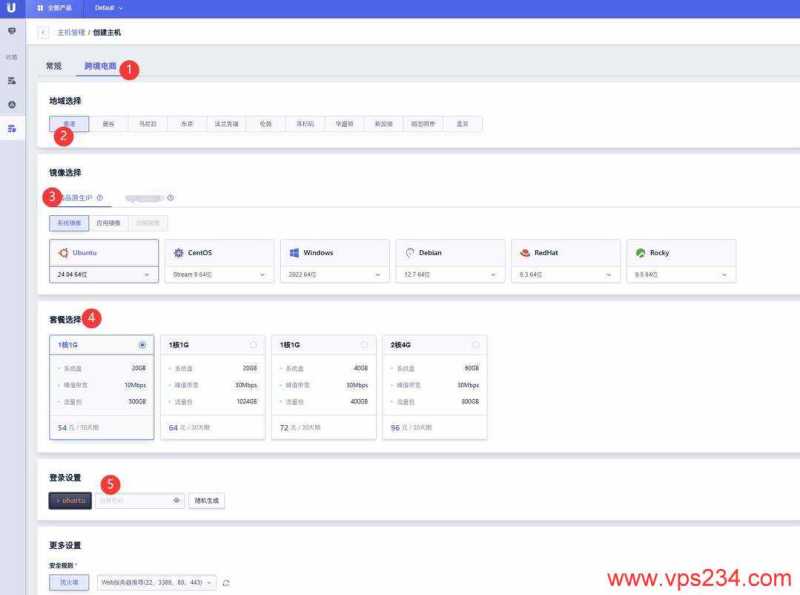Viewport: 800px width, 595px height.
Task: Click the password input field
Action: [133, 500]
